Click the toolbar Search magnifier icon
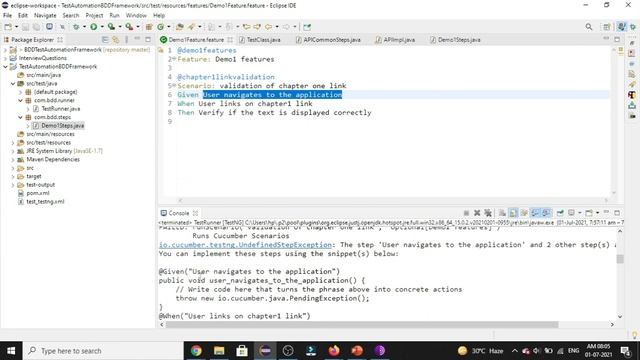 [x=589, y=27]
